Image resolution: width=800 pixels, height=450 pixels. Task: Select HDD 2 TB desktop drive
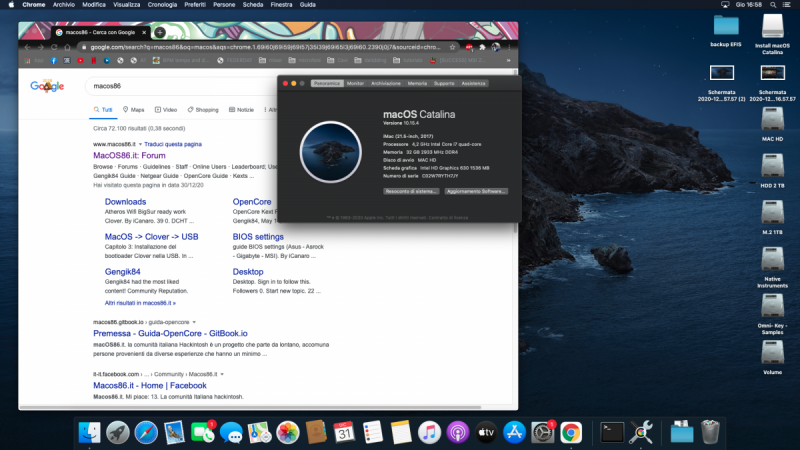click(772, 171)
